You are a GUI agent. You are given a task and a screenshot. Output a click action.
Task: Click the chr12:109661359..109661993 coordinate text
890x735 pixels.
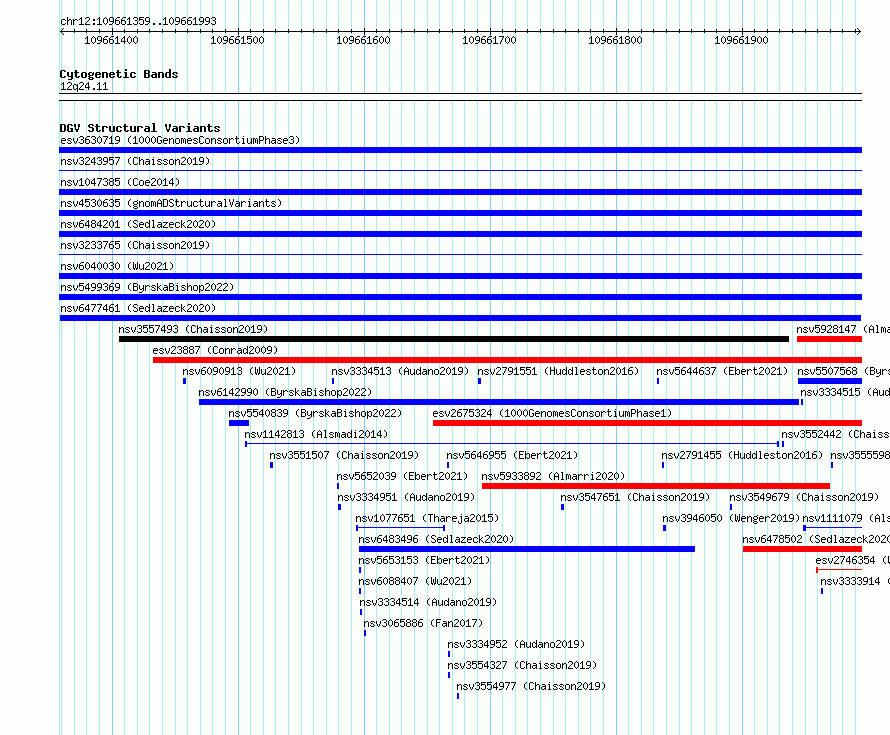(x=138, y=21)
